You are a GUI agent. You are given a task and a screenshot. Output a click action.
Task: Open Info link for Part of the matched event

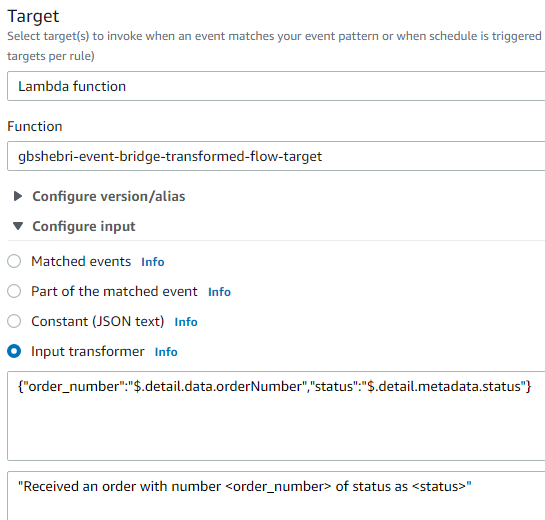click(x=219, y=292)
